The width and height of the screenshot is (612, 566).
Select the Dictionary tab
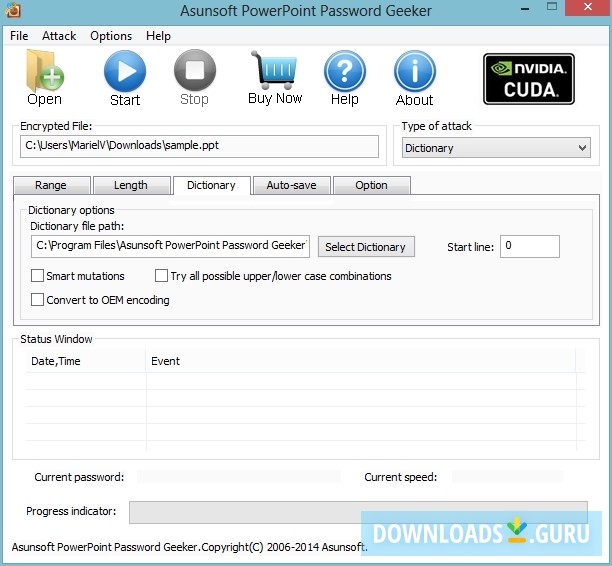pos(212,185)
